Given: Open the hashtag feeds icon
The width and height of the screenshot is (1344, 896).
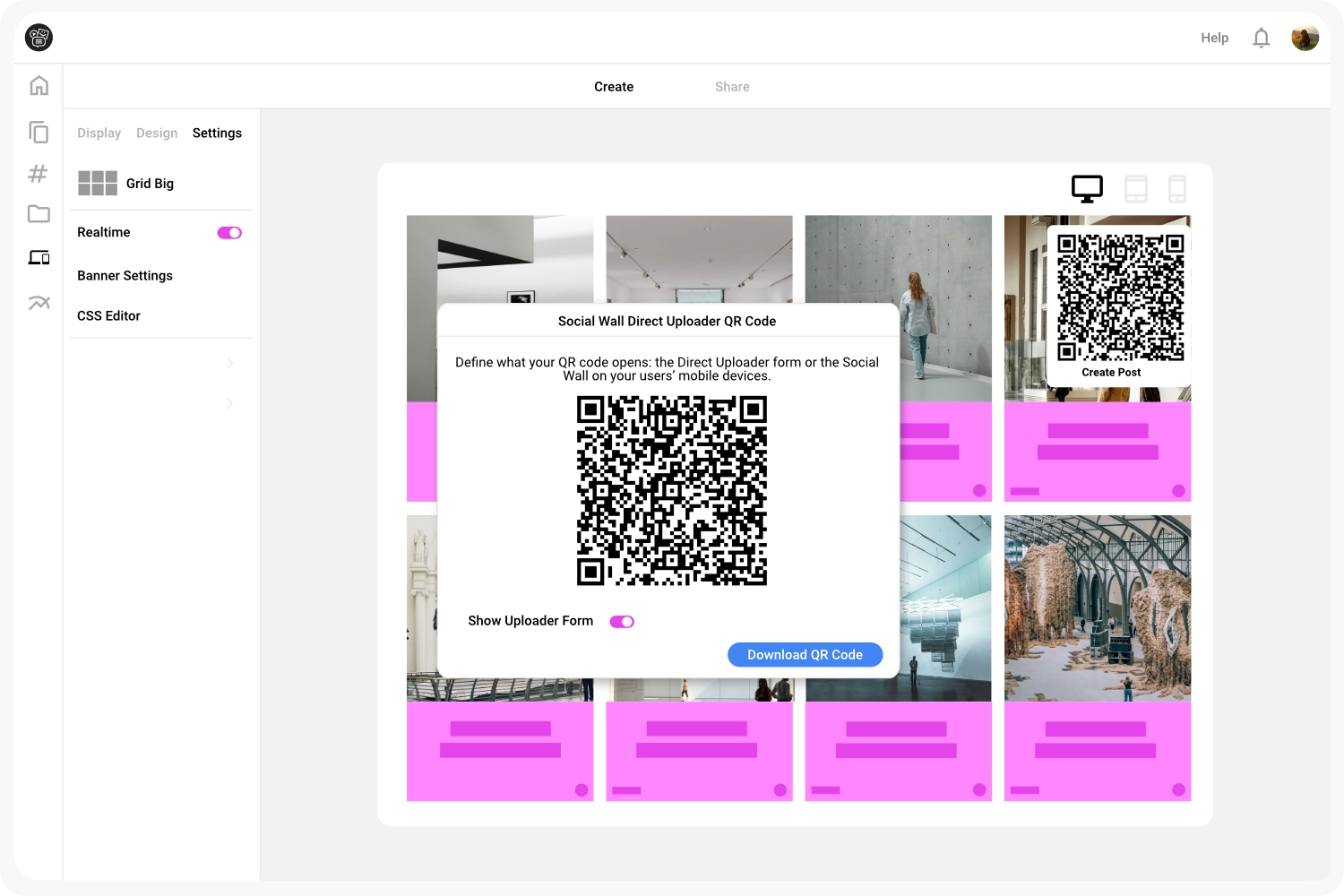Looking at the screenshot, I should pyautogui.click(x=38, y=174).
